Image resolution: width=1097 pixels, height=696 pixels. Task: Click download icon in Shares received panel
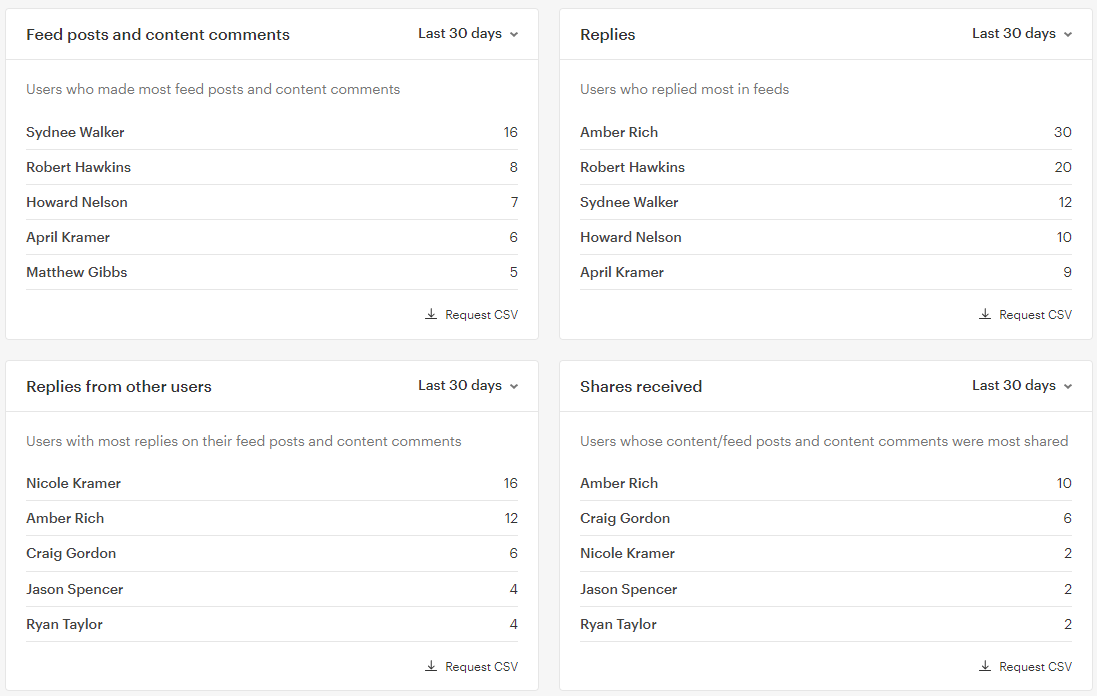point(985,666)
